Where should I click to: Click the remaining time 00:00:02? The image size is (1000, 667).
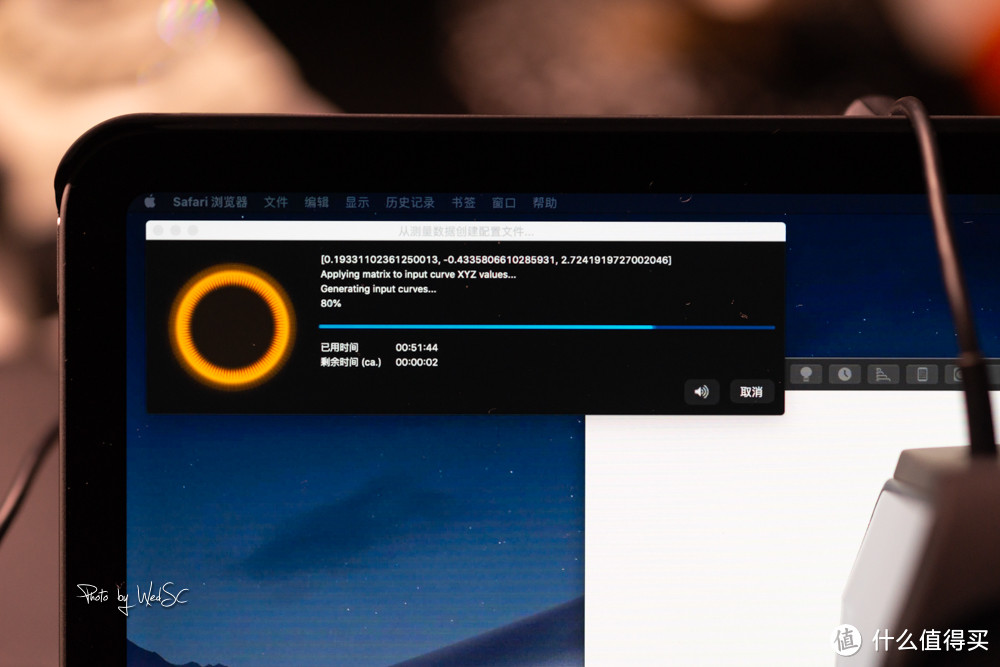tap(416, 362)
